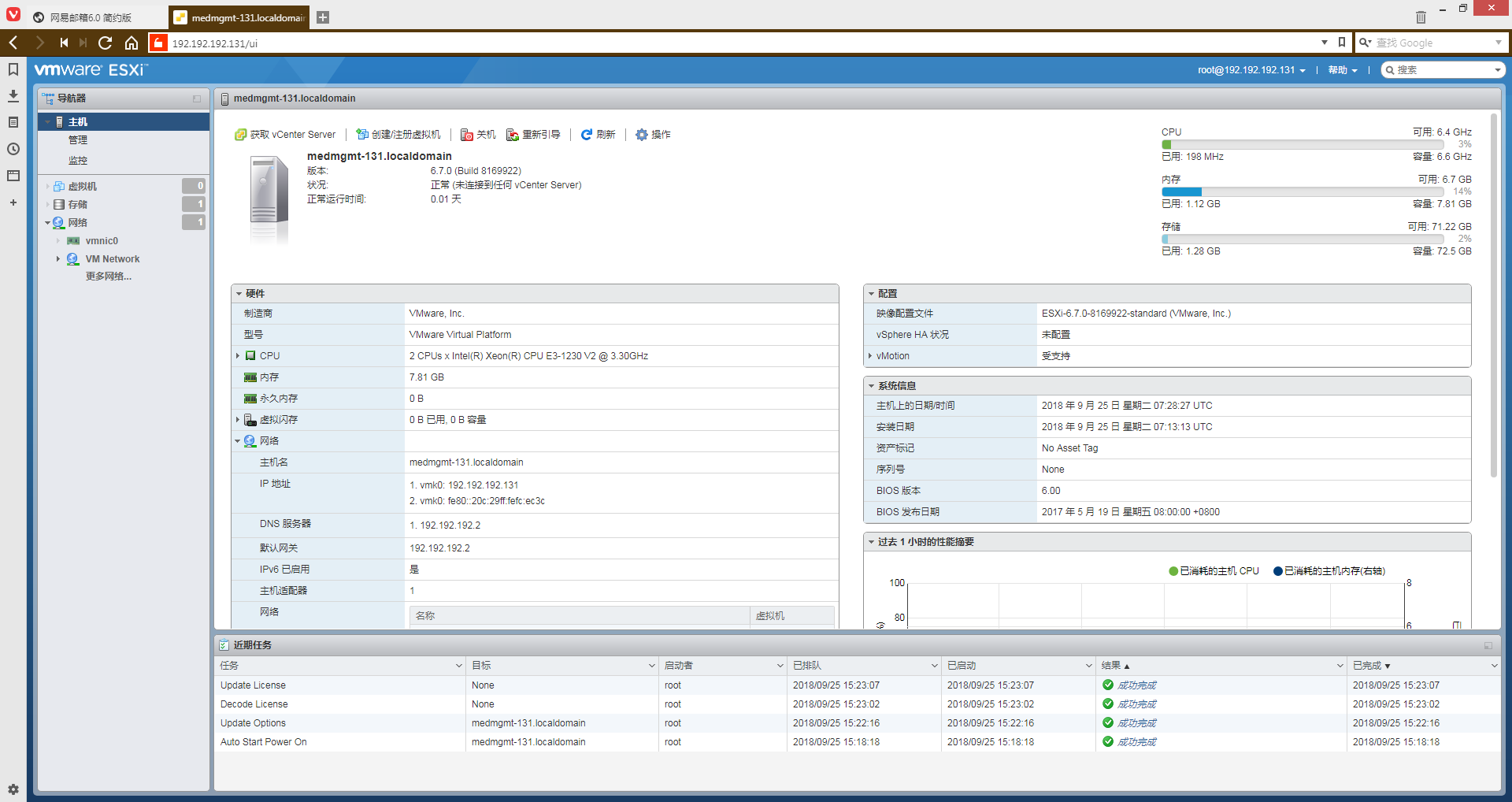The width and height of the screenshot is (1512, 802).
Task: Collapse the 硬件 hardware section
Action: 239,294
